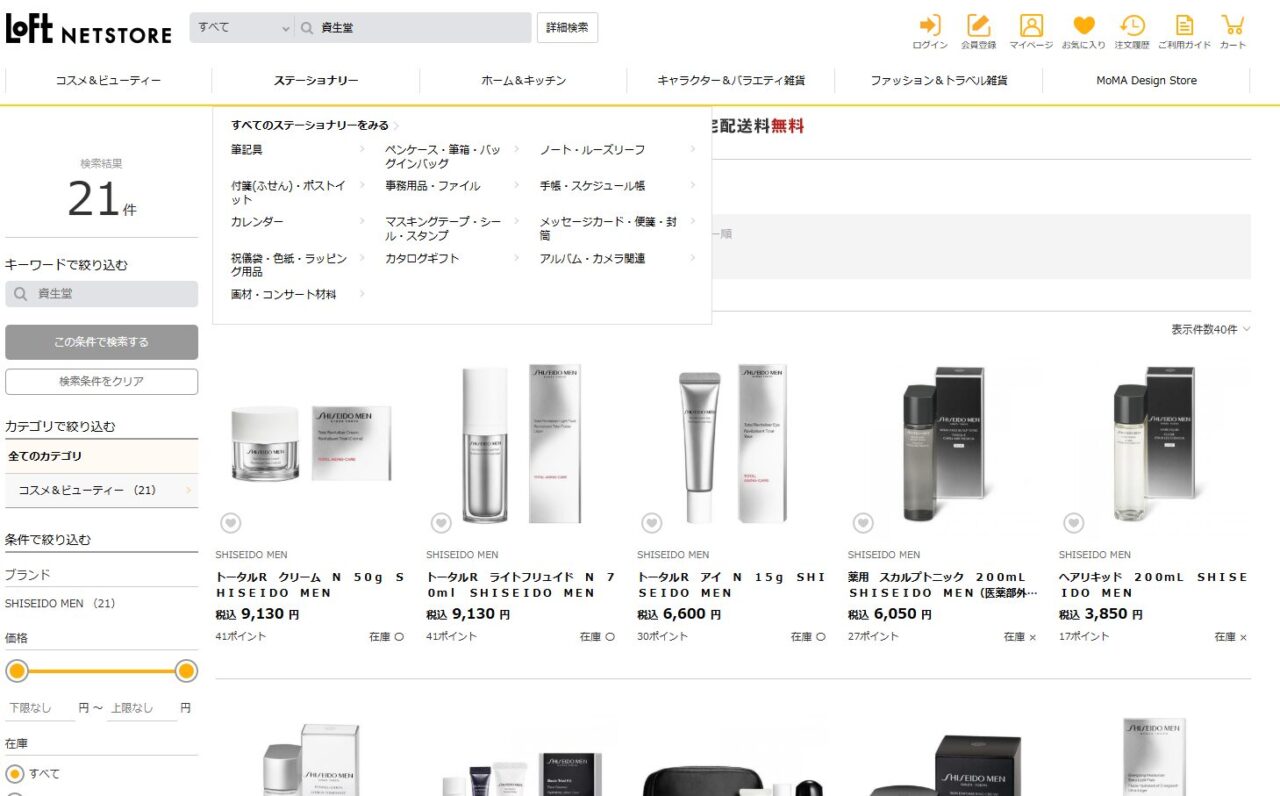Viewport: 1280px width, 796px height.
Task: Open 祝儀袋・色紙・ラッピング用品 entry
Action: click(x=289, y=265)
